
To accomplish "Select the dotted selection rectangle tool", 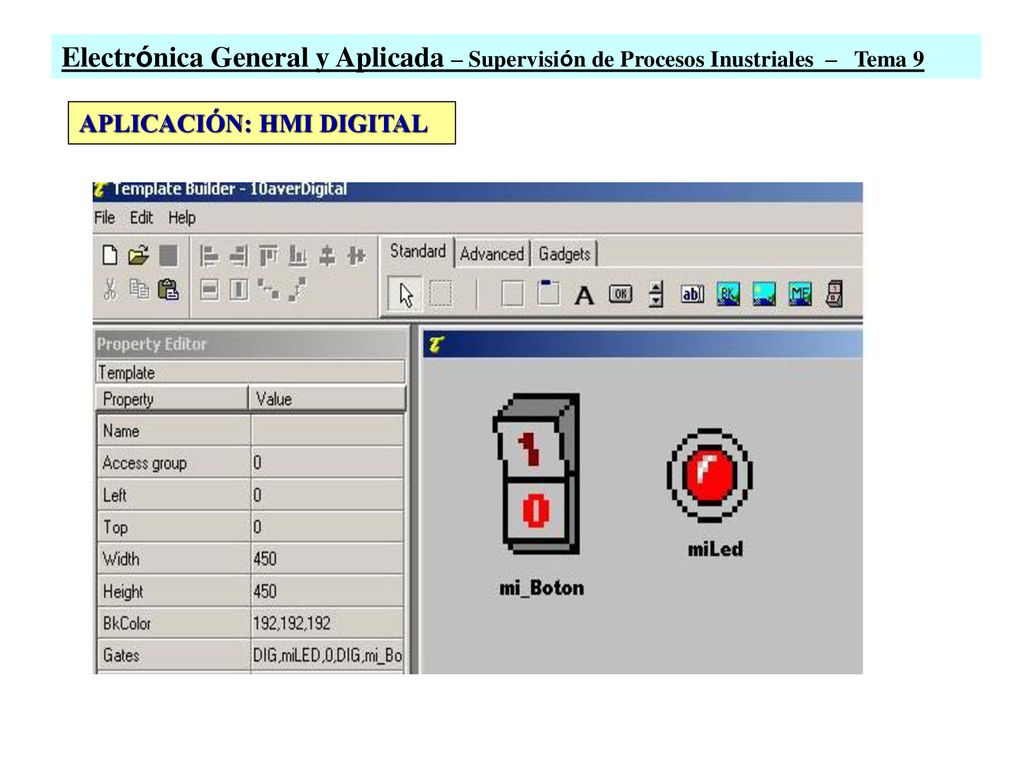I will pyautogui.click(x=441, y=294).
